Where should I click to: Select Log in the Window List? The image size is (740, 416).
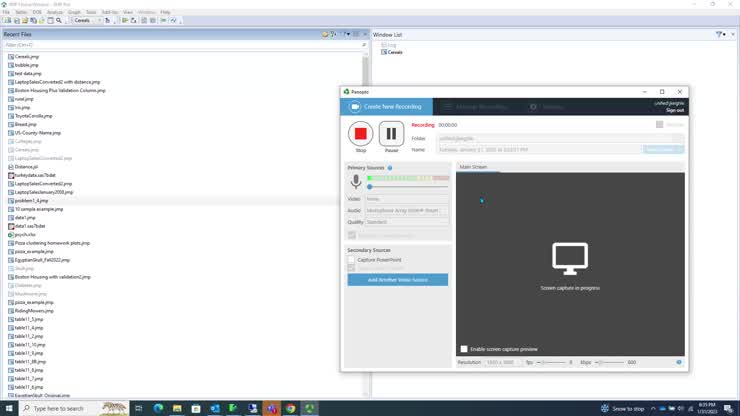pos(389,45)
